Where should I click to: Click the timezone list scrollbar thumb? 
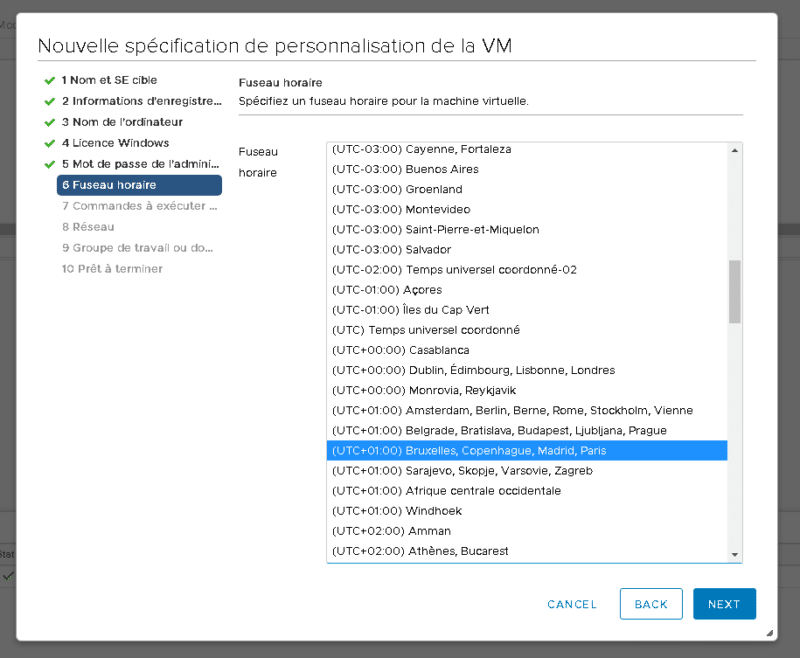(x=735, y=291)
